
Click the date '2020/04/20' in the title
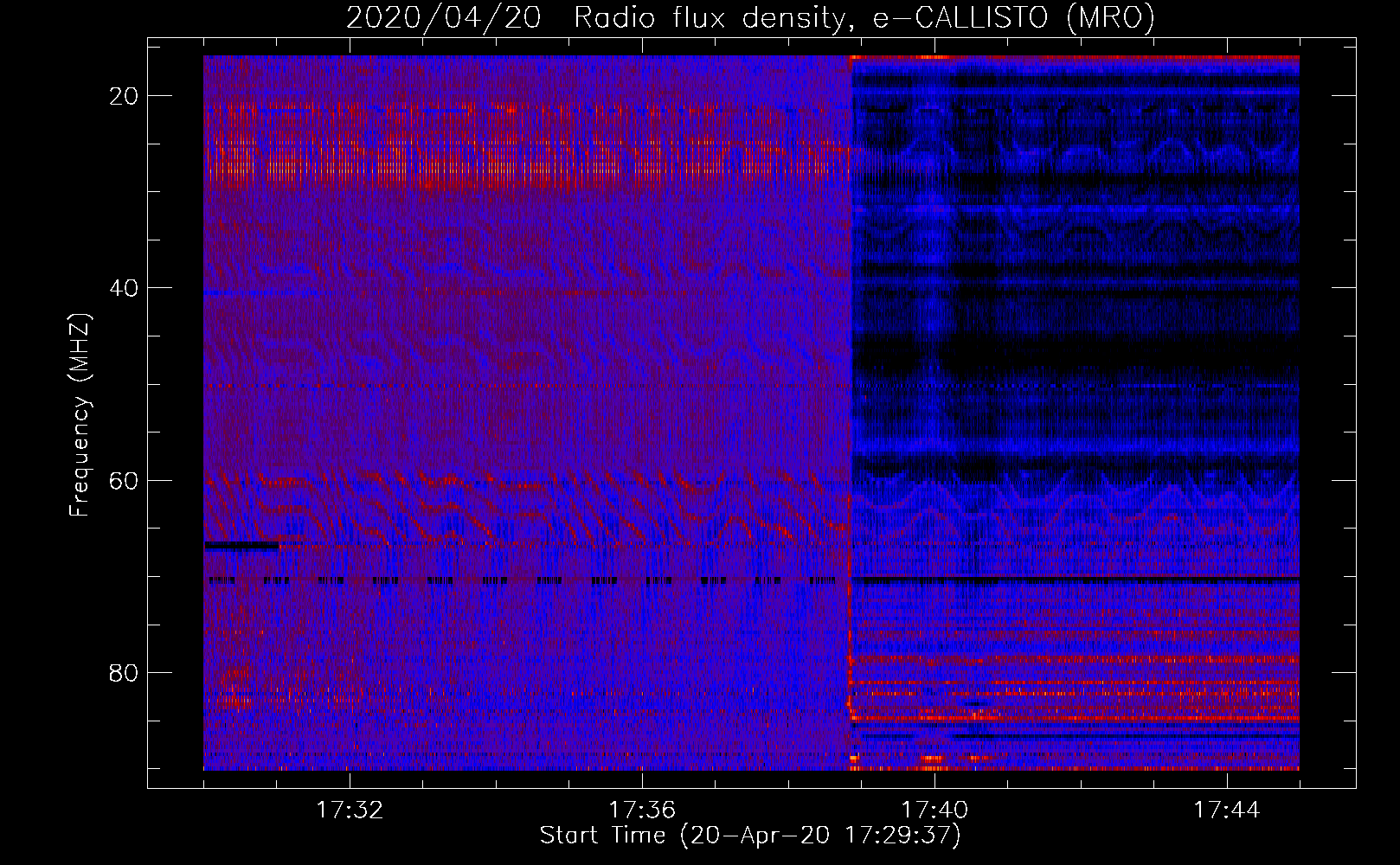(444, 17)
